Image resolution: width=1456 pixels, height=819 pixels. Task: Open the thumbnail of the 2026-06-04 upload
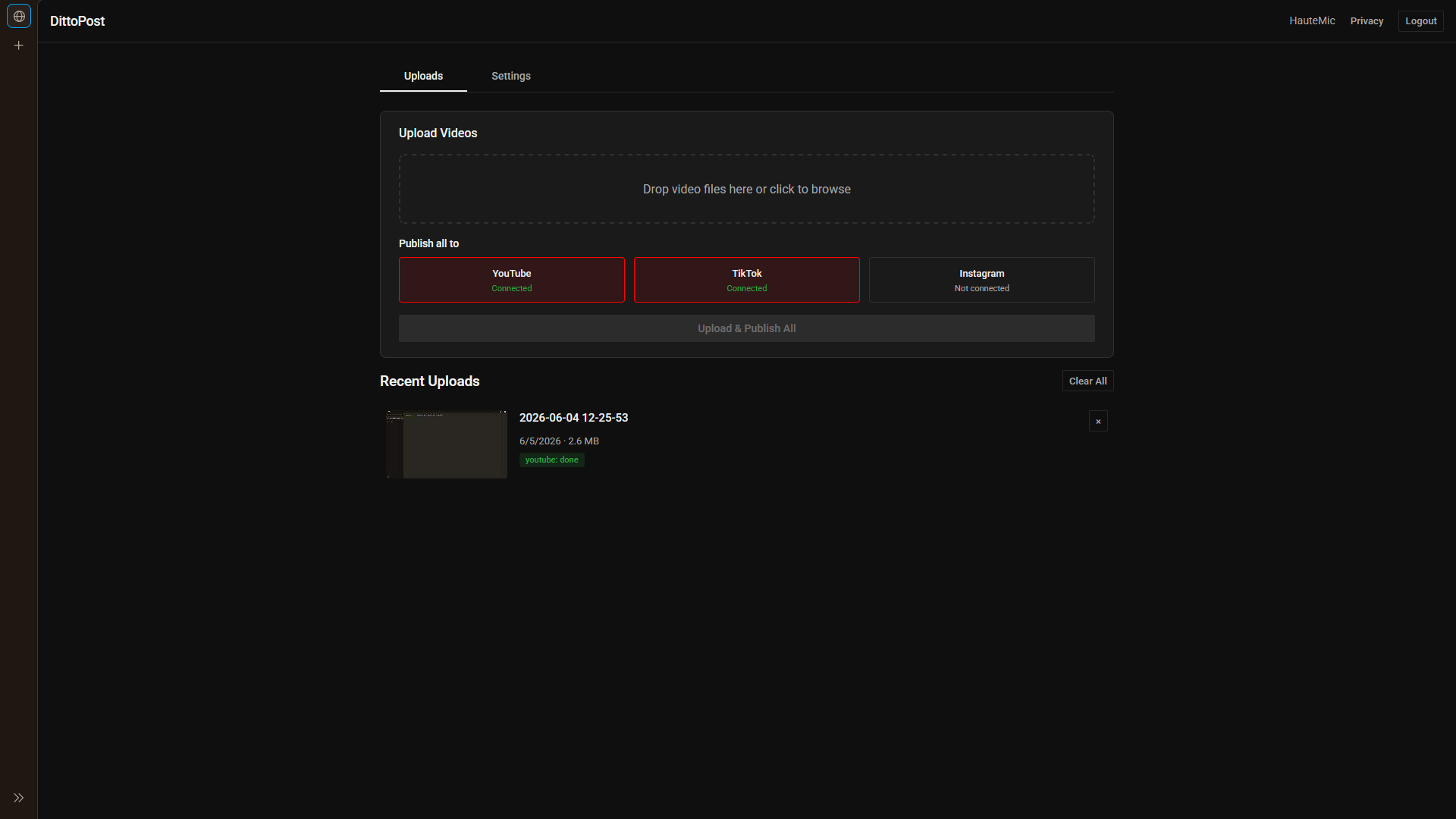(x=447, y=444)
